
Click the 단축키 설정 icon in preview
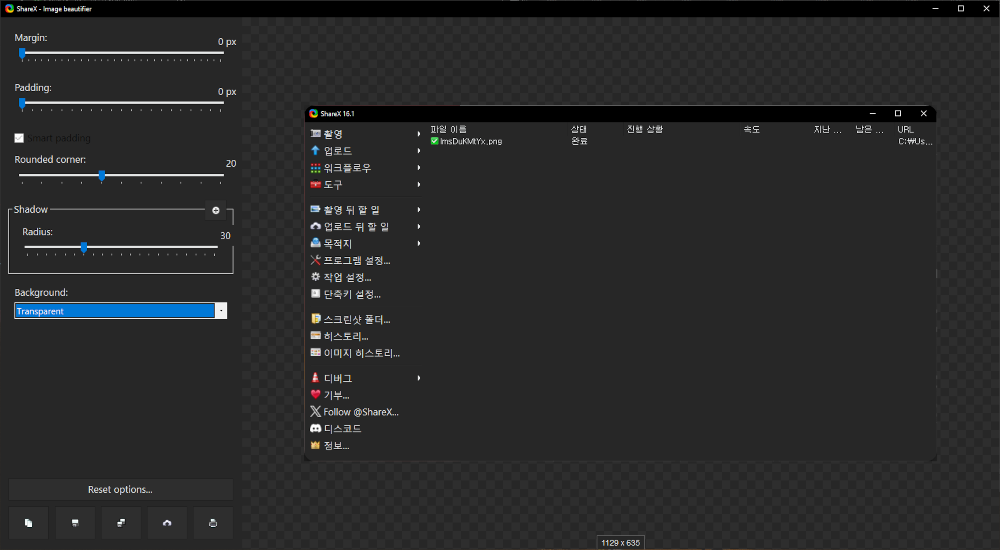[315, 294]
